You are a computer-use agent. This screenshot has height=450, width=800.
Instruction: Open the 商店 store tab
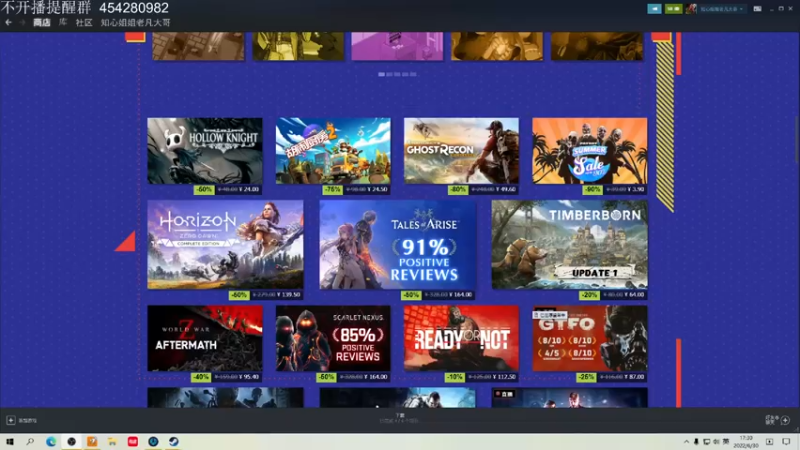click(42, 22)
